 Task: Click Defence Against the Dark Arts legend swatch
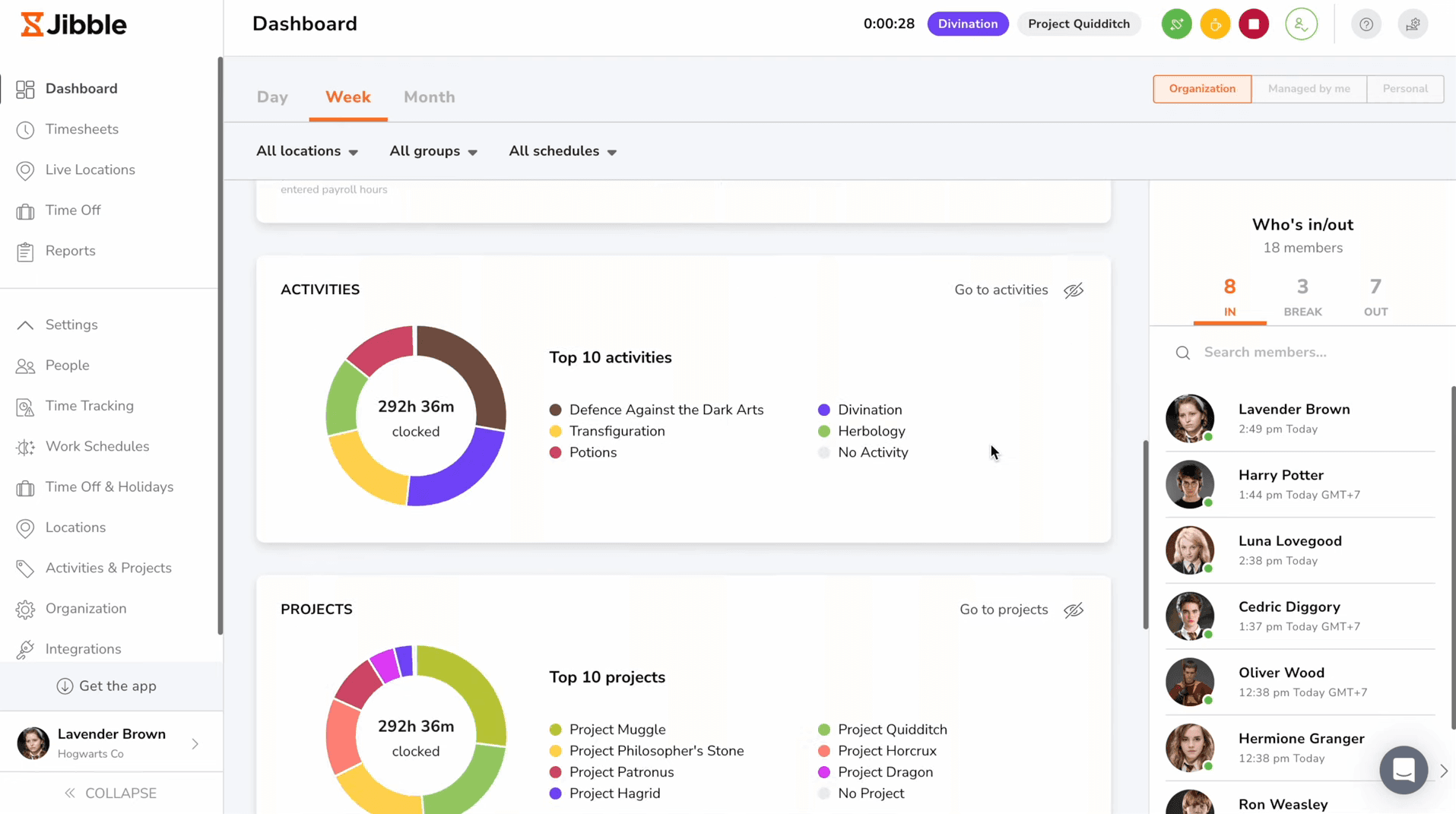click(555, 410)
